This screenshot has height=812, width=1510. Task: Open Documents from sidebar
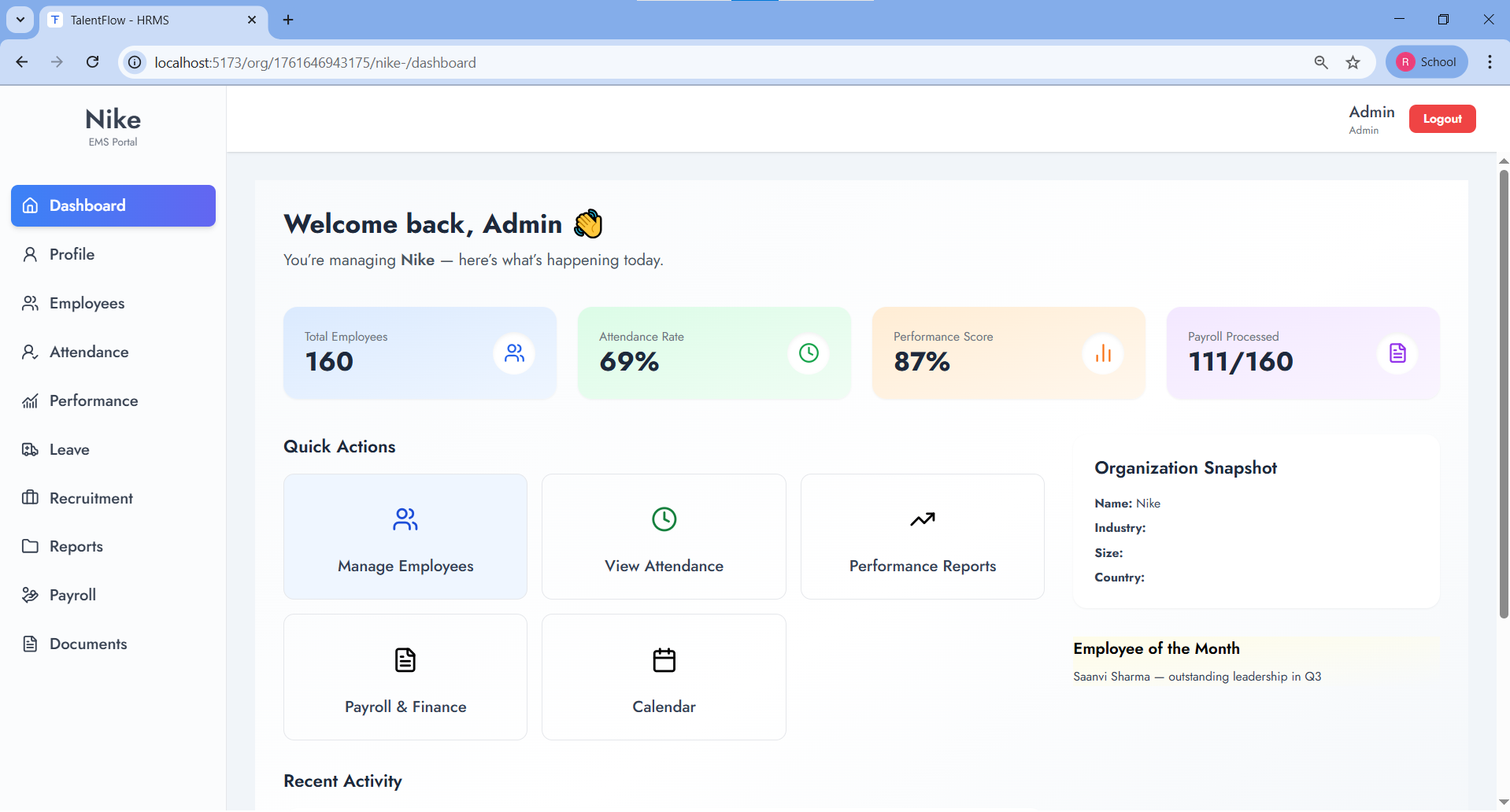113,644
